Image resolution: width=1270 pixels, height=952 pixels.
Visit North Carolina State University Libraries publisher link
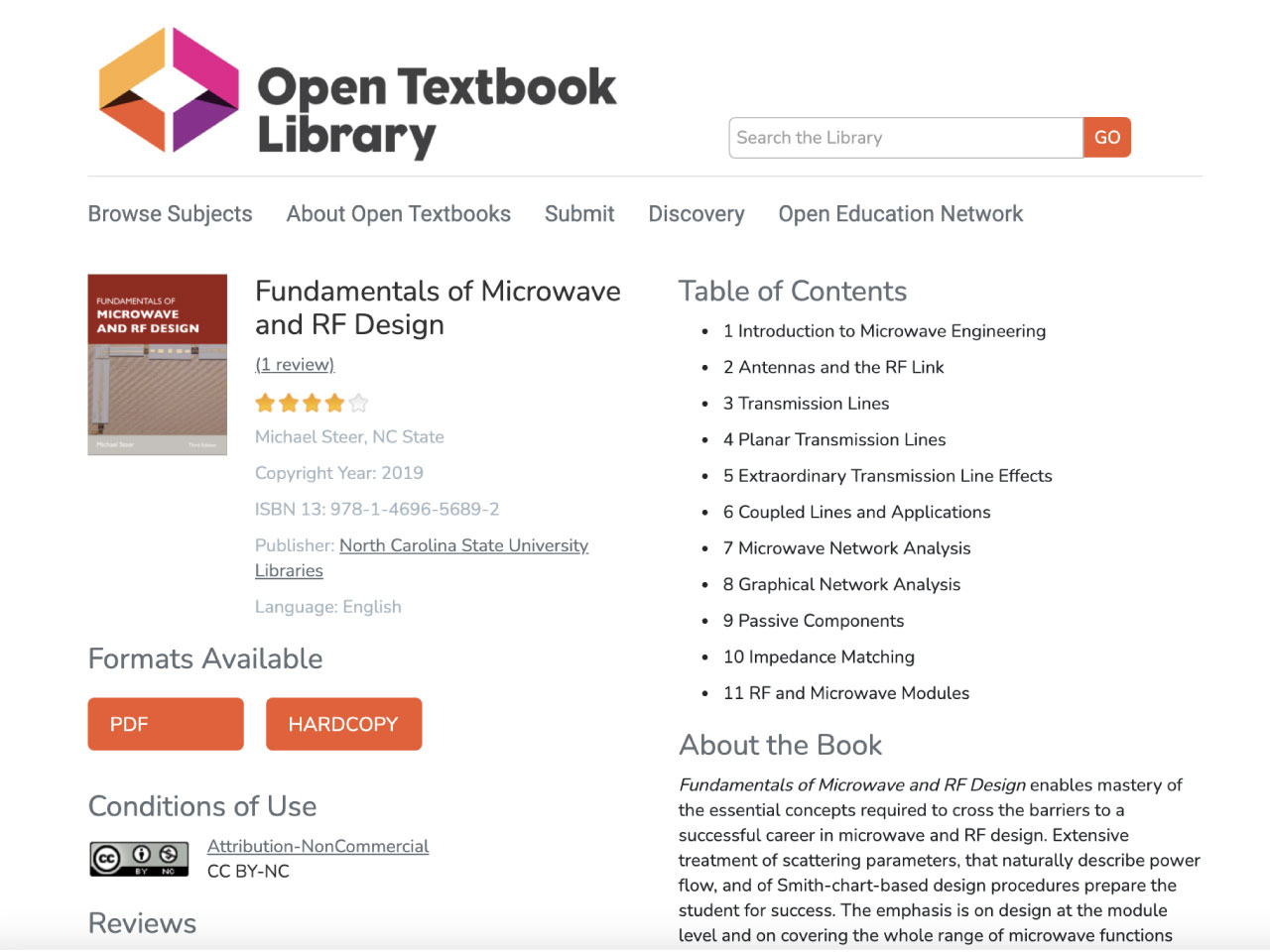pos(422,558)
